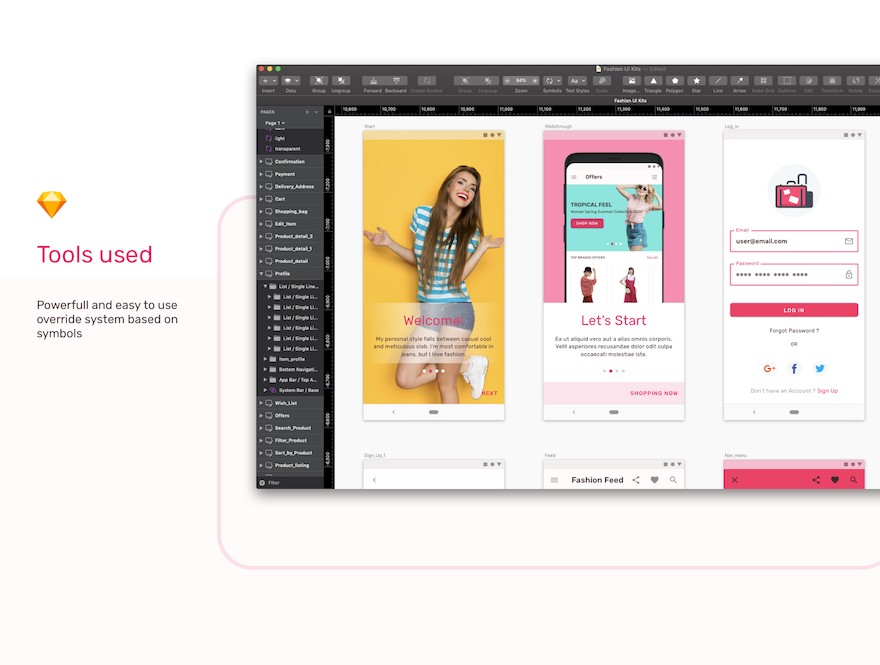Select the Shopping_bag artboard layer
The image size is (880, 665).
(x=291, y=212)
